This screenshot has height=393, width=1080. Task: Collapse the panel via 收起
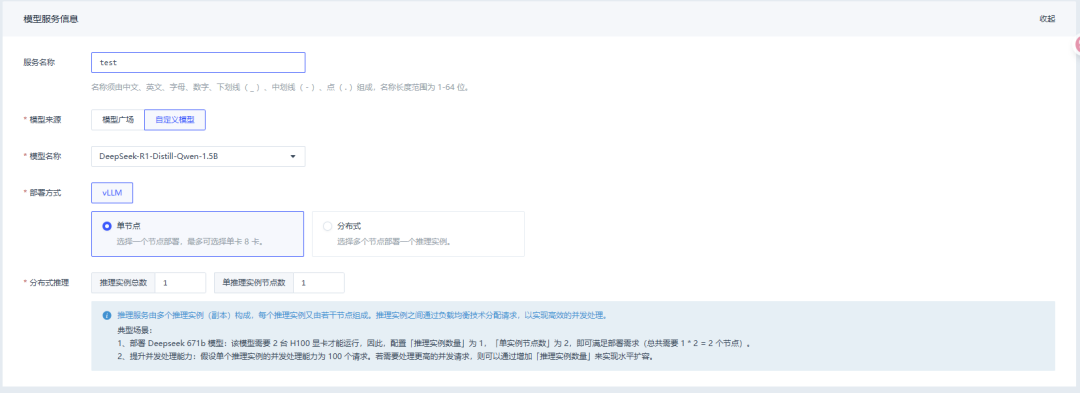tap(1047, 19)
